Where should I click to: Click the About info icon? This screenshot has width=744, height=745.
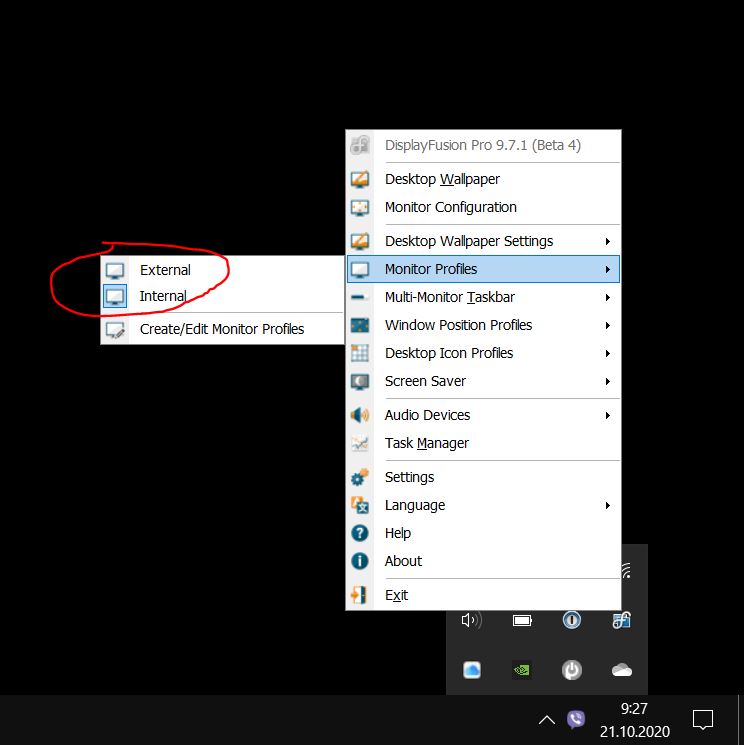tap(360, 561)
